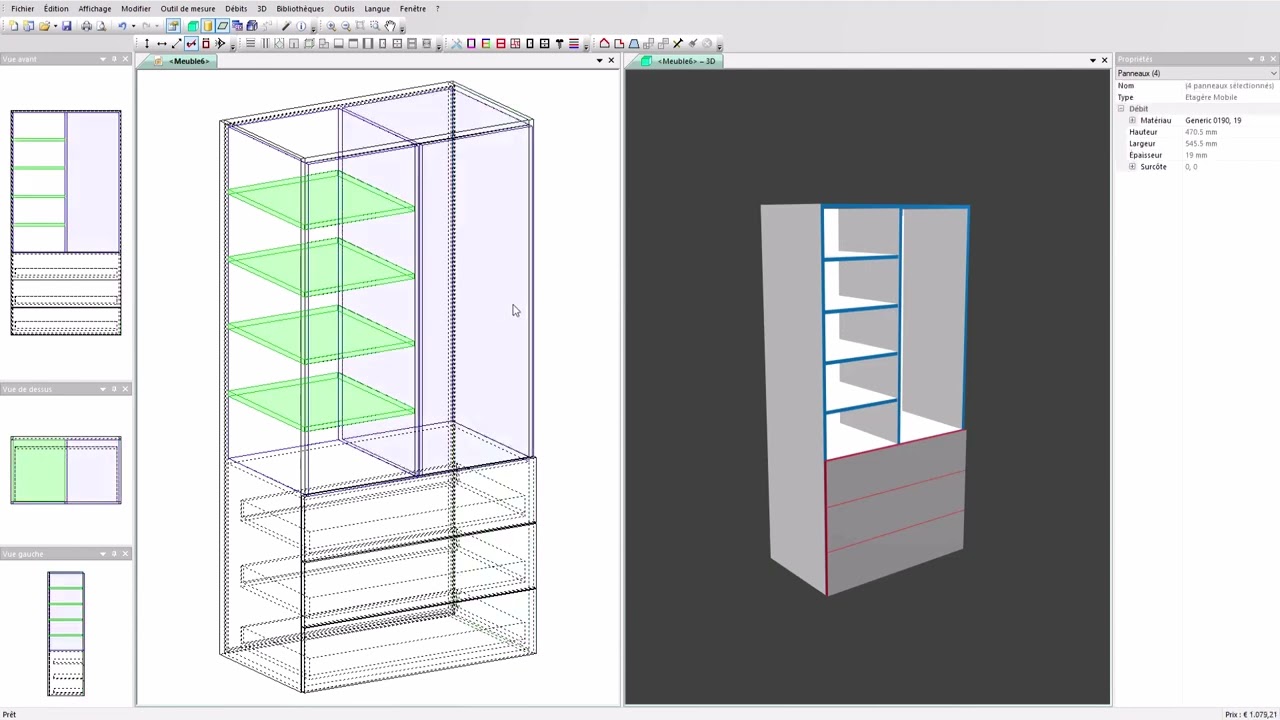Screen dimensions: 1280x720
Task: Click the Prix € 1.079,21 status text
Action: click(1250, 714)
